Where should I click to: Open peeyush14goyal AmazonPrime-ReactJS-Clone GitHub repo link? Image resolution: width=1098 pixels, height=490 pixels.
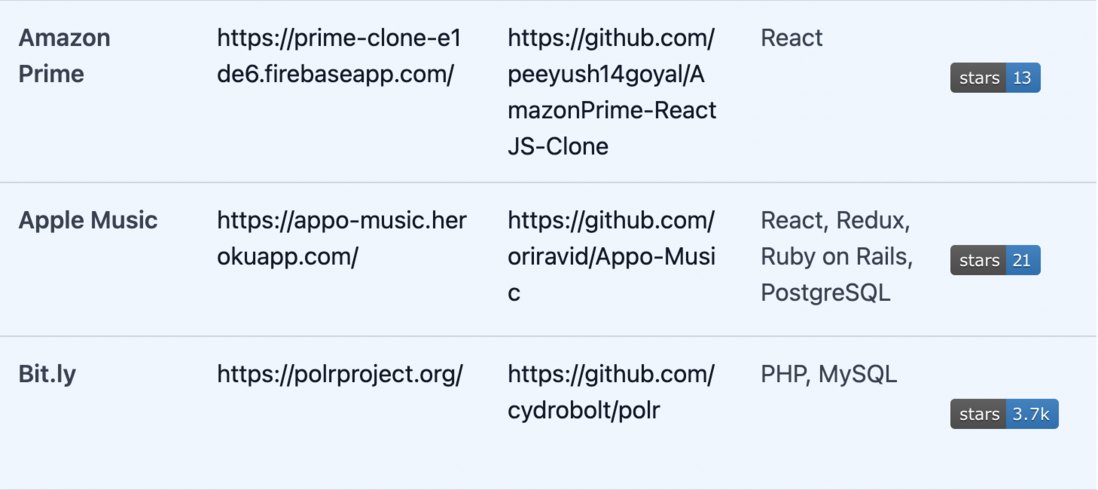pos(612,92)
